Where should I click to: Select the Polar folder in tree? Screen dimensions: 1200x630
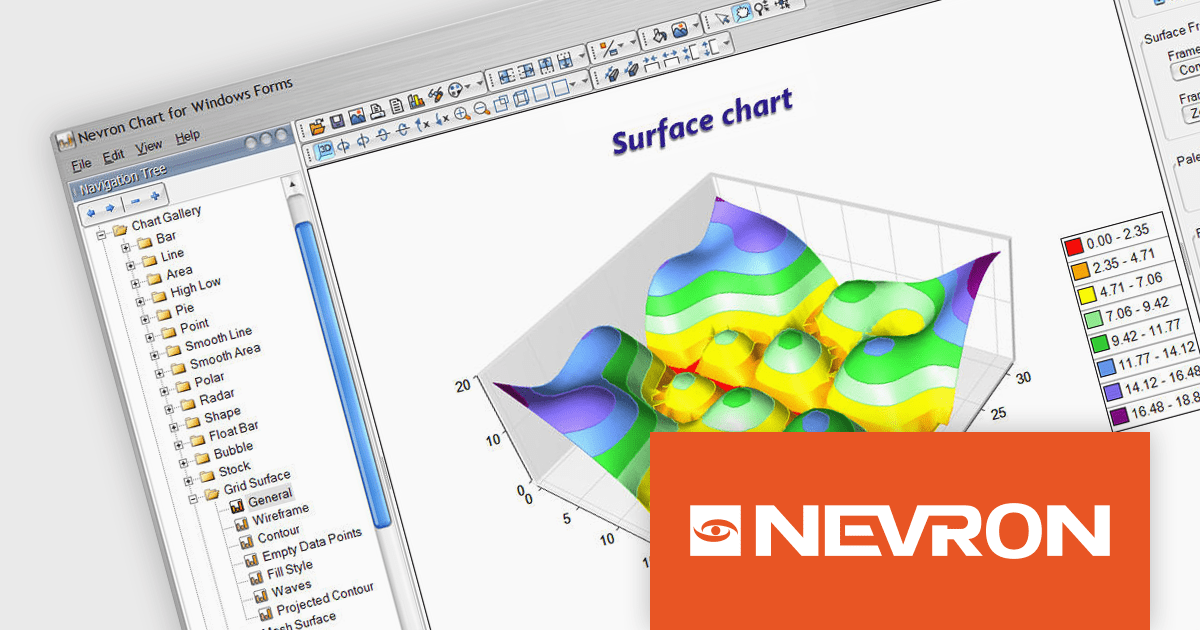[208, 381]
